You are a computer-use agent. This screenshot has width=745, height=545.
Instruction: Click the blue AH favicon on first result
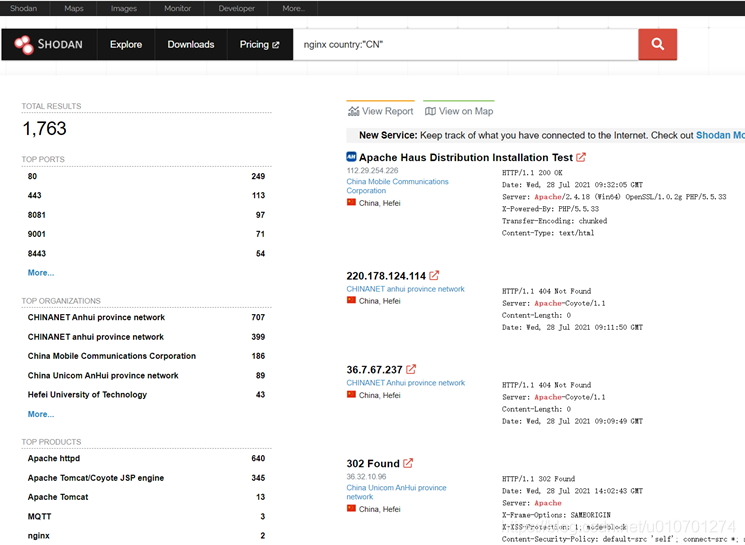point(351,157)
